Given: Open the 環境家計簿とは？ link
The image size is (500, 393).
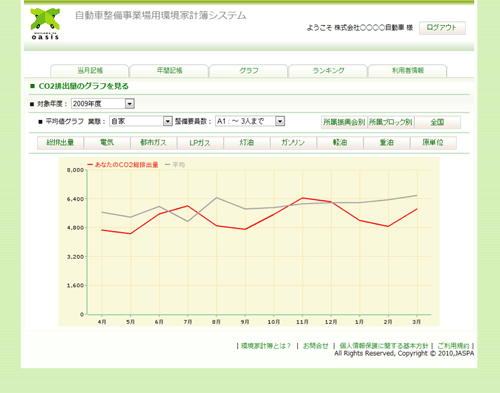Looking at the screenshot, I should coord(266,346).
